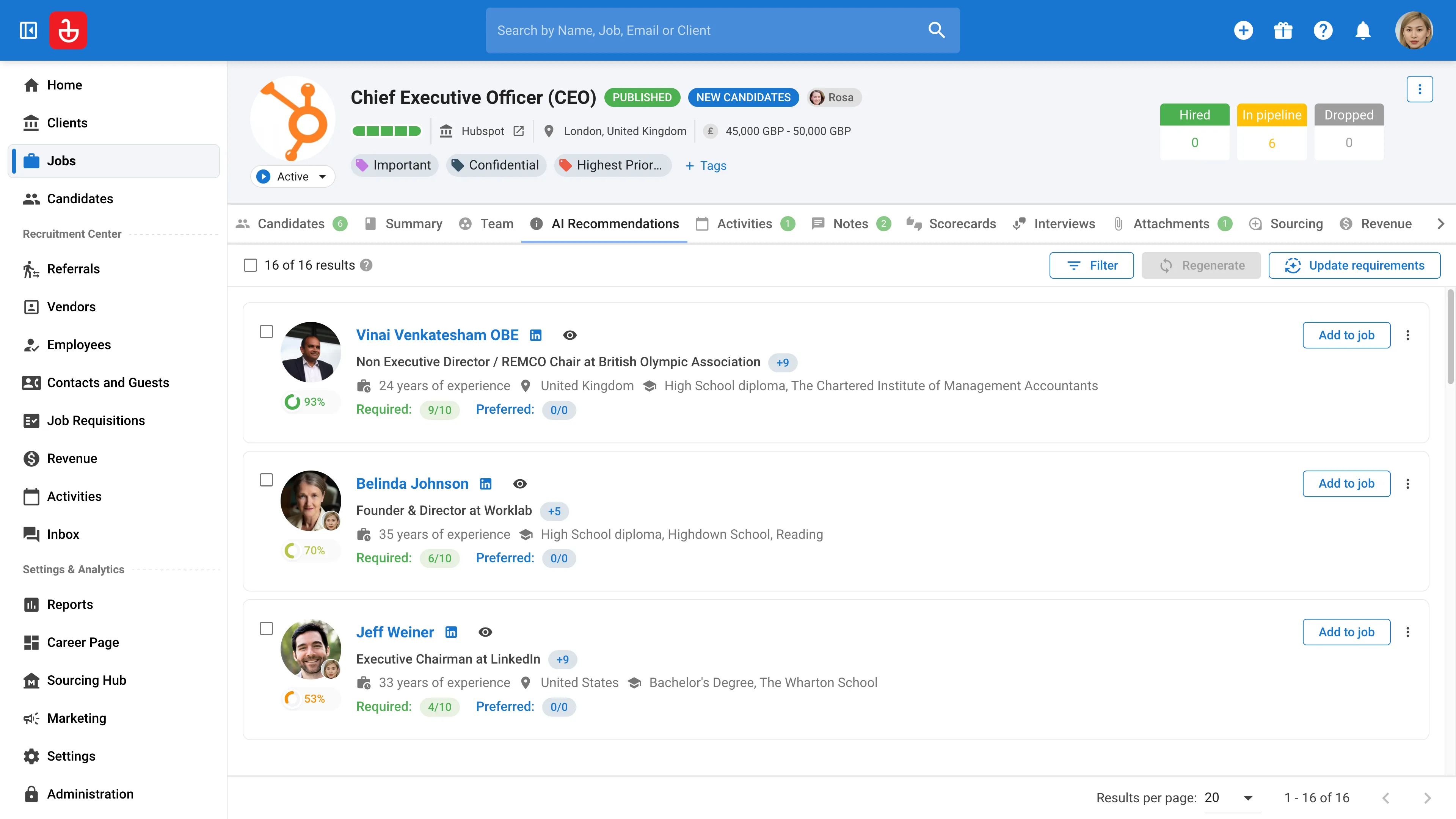
Task: Collapse the sidebar panel icon
Action: (28, 30)
